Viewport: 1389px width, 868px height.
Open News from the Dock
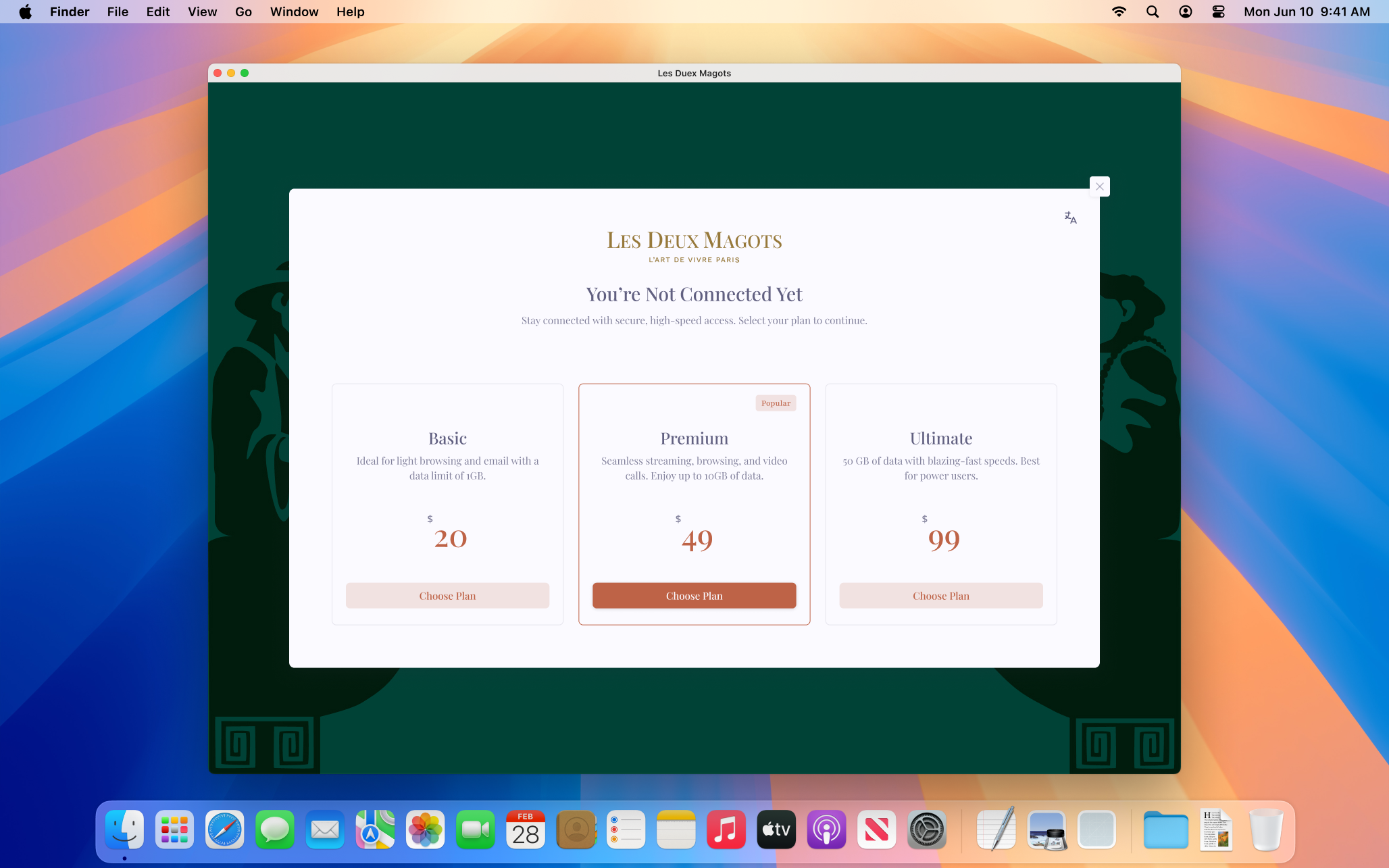877,829
